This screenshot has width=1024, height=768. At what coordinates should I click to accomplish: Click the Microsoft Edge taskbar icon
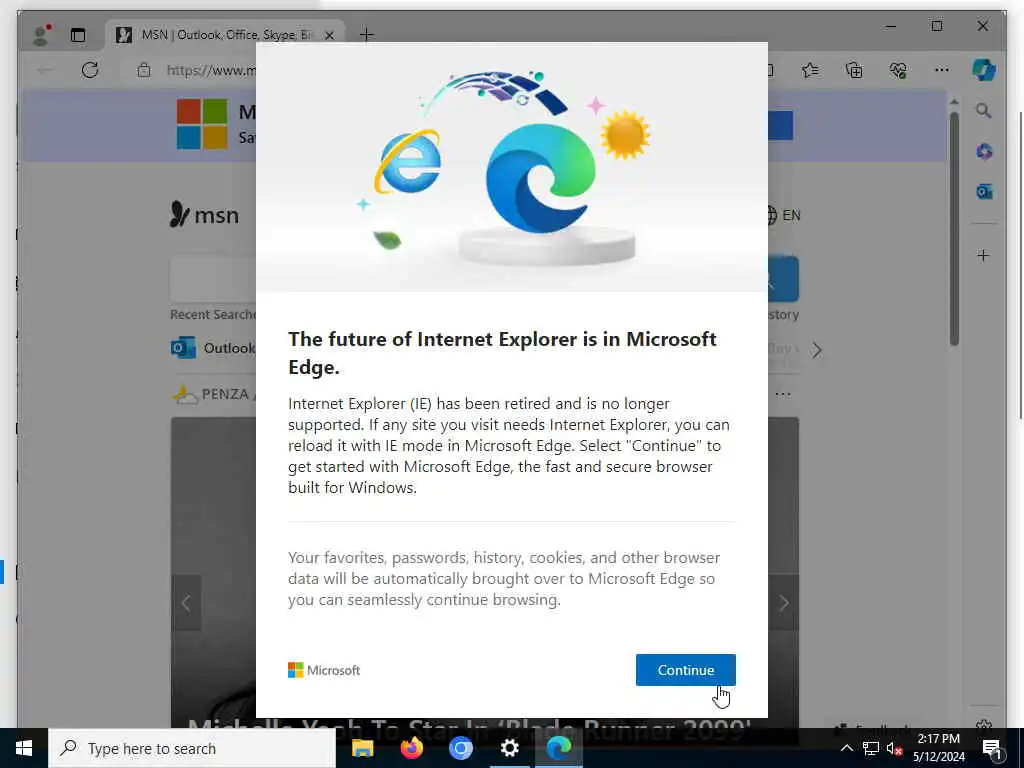coord(558,748)
